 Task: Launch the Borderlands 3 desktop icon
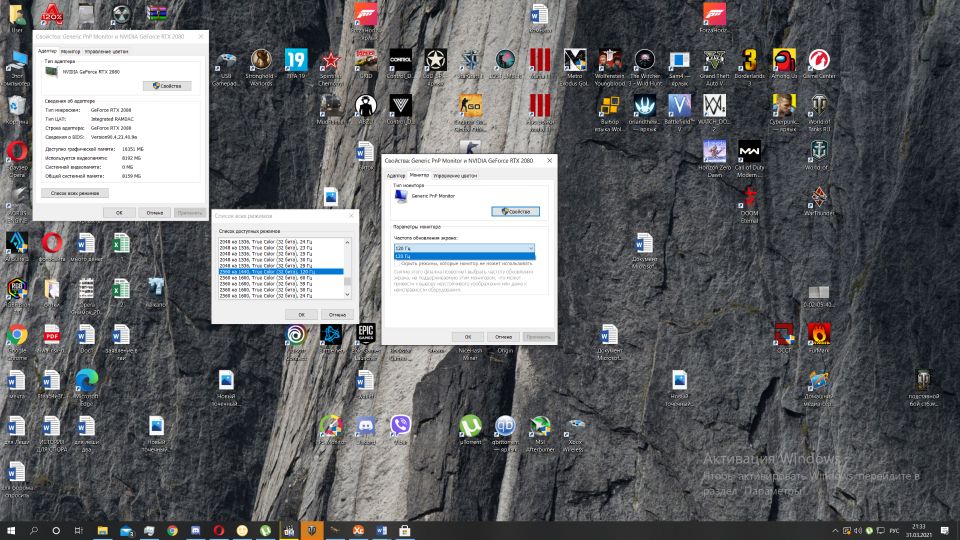coord(749,62)
